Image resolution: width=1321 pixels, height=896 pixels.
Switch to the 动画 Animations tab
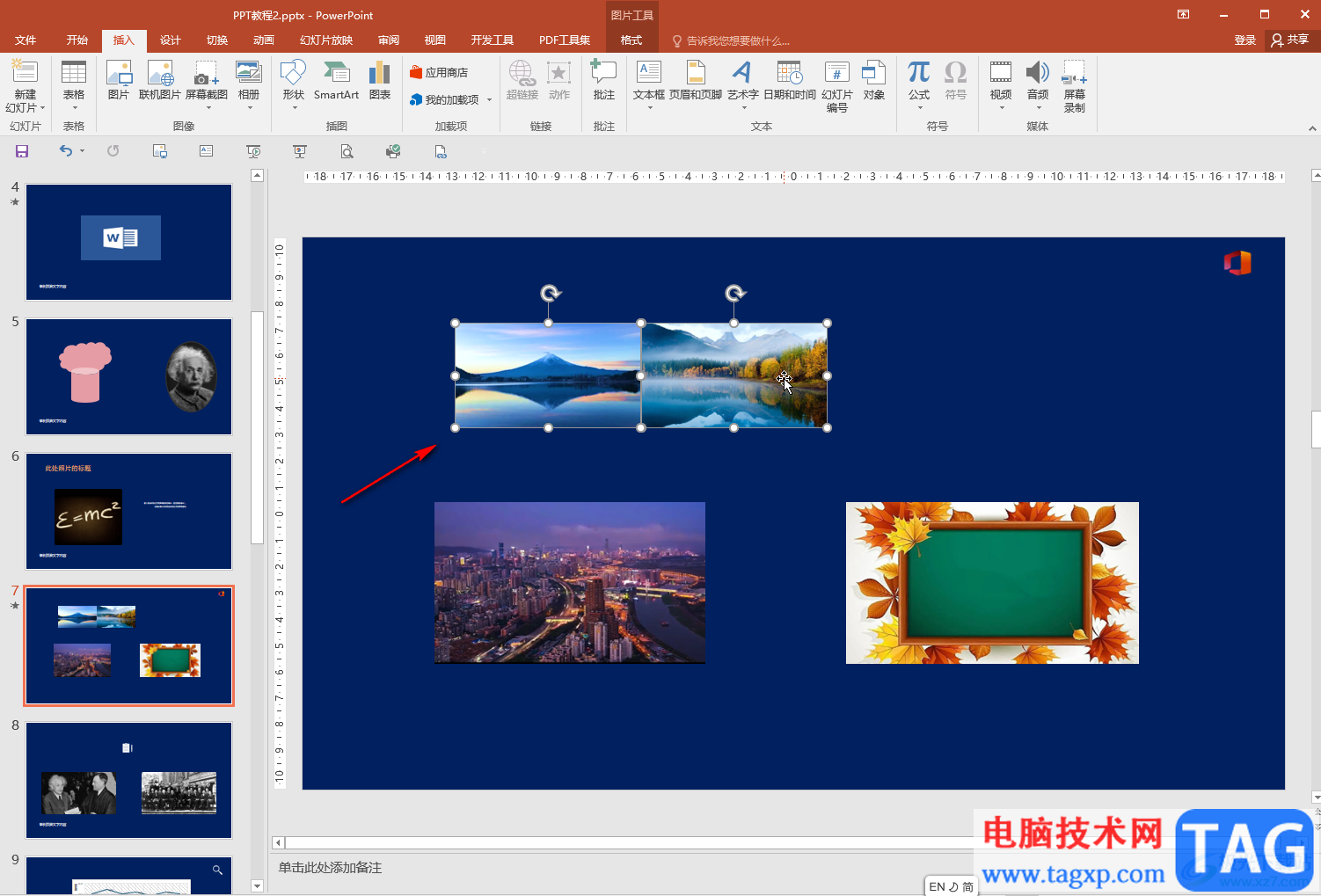point(264,40)
